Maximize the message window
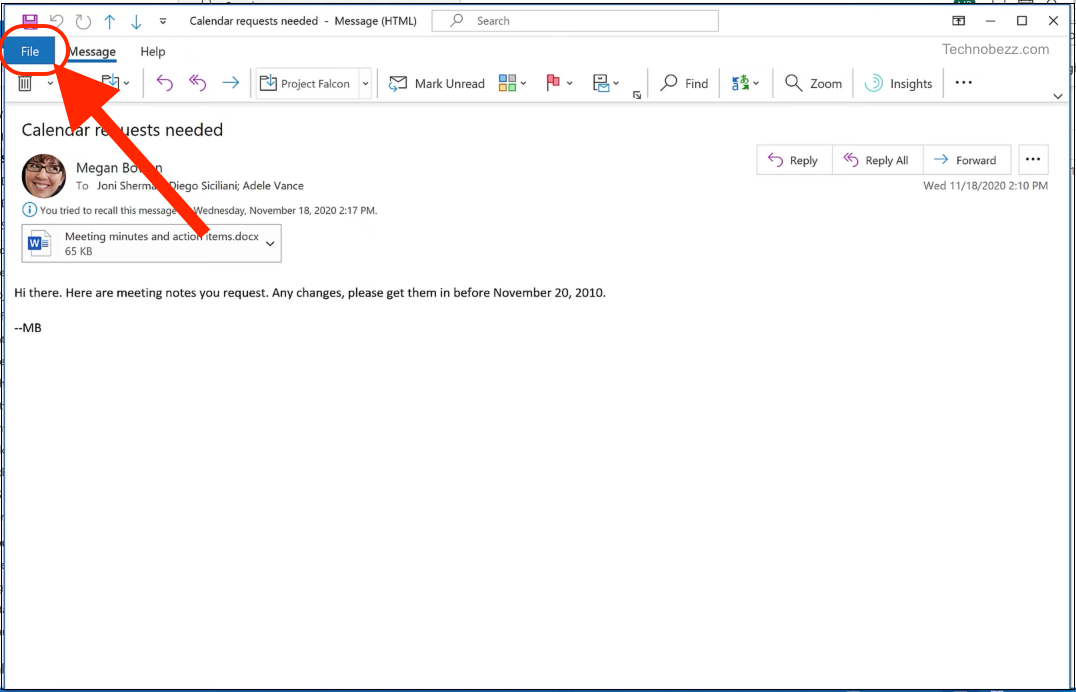 1022,21
